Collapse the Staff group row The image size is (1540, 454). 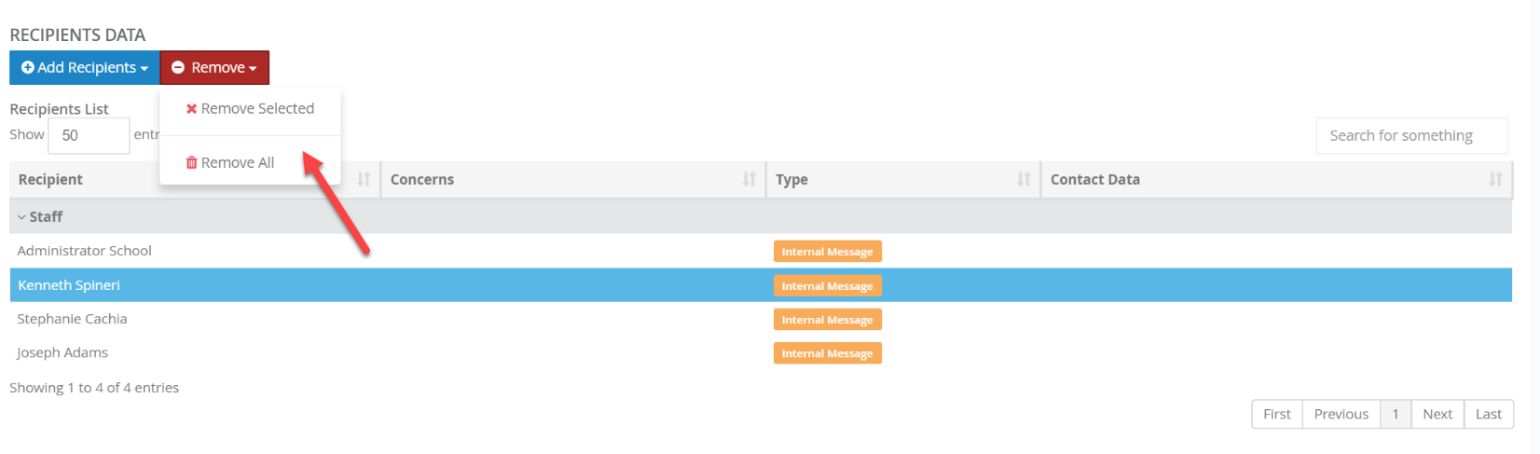click(761, 217)
